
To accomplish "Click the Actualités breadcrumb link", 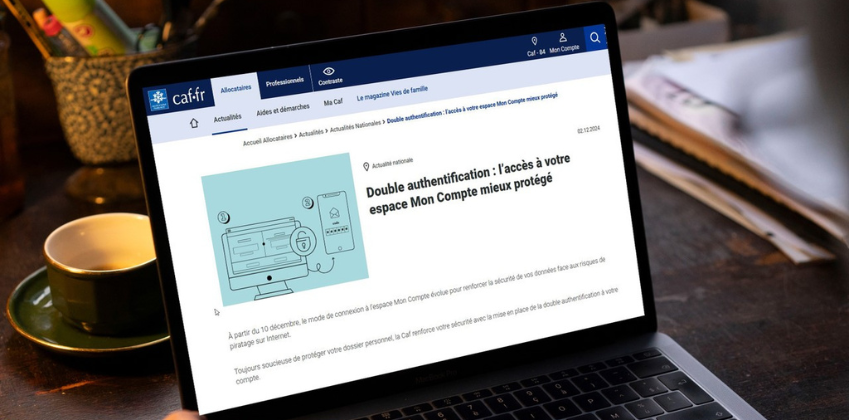I will tap(311, 133).
